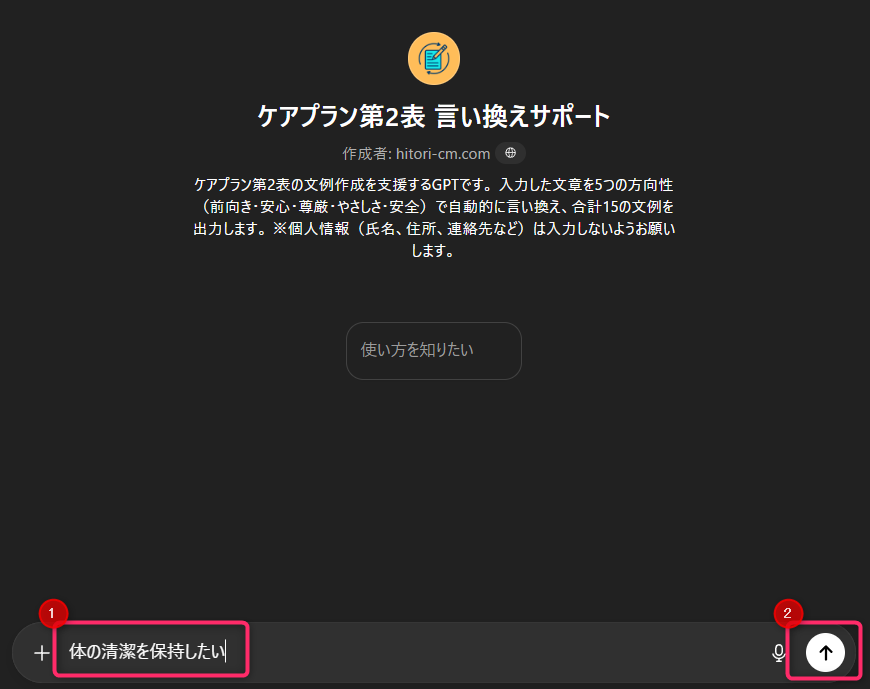Click the send message up-arrow button
The width and height of the screenshot is (870, 689).
825,652
